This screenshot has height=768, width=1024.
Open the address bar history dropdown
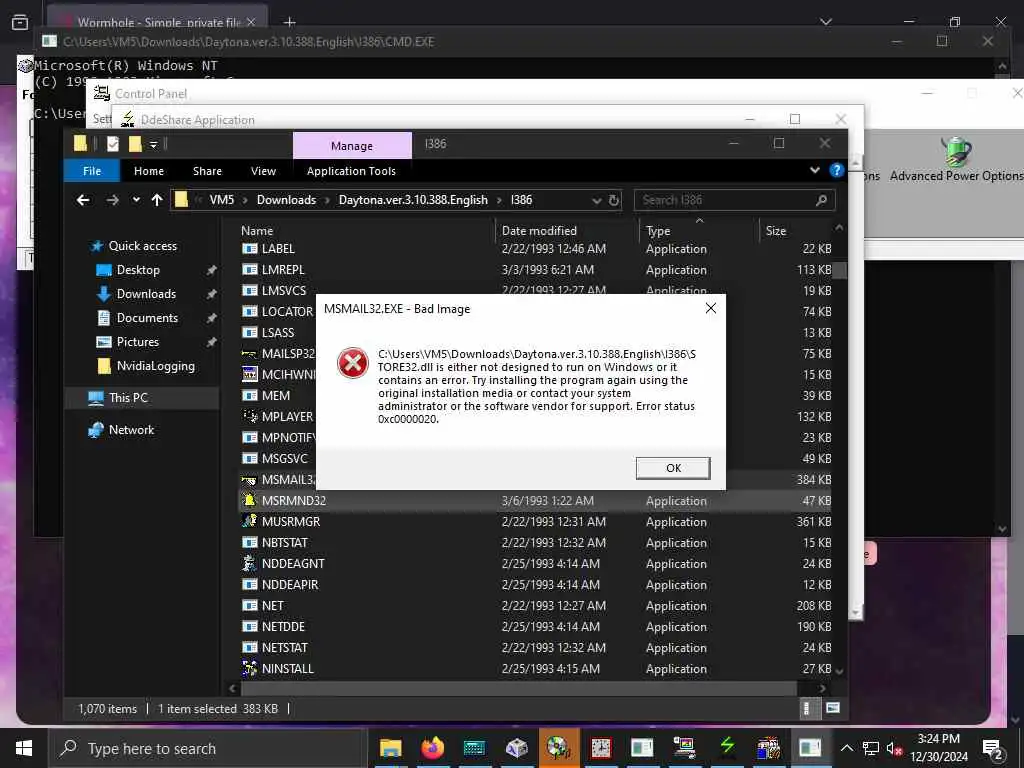point(596,200)
